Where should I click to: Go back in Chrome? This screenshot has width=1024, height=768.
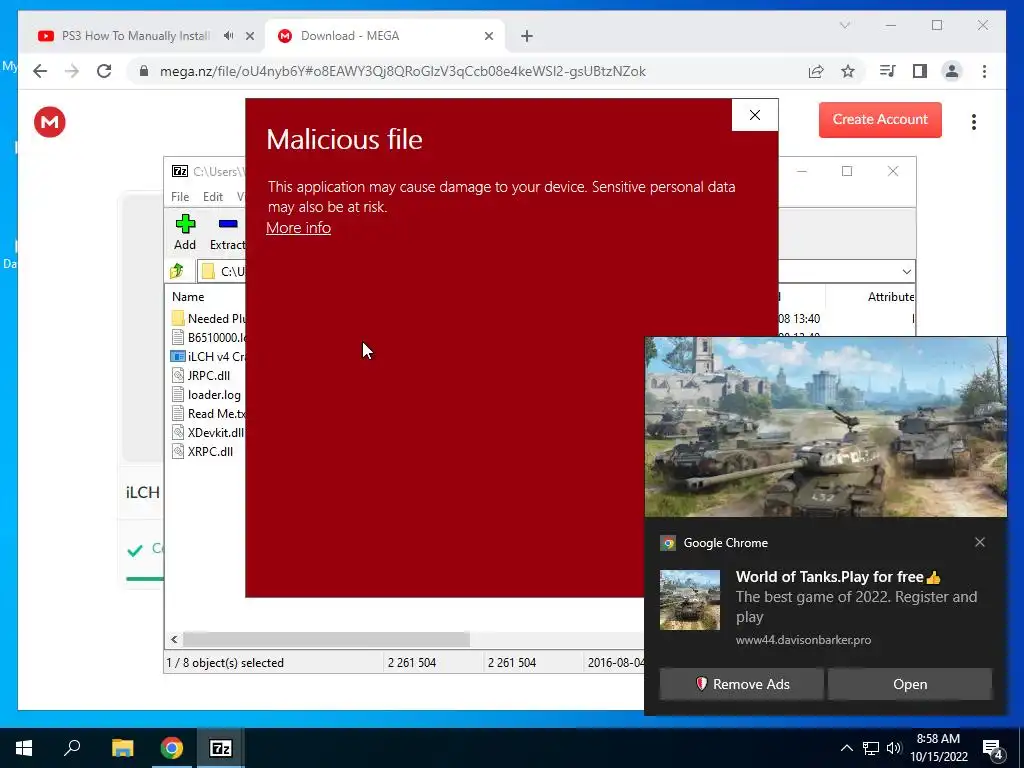(x=40, y=71)
